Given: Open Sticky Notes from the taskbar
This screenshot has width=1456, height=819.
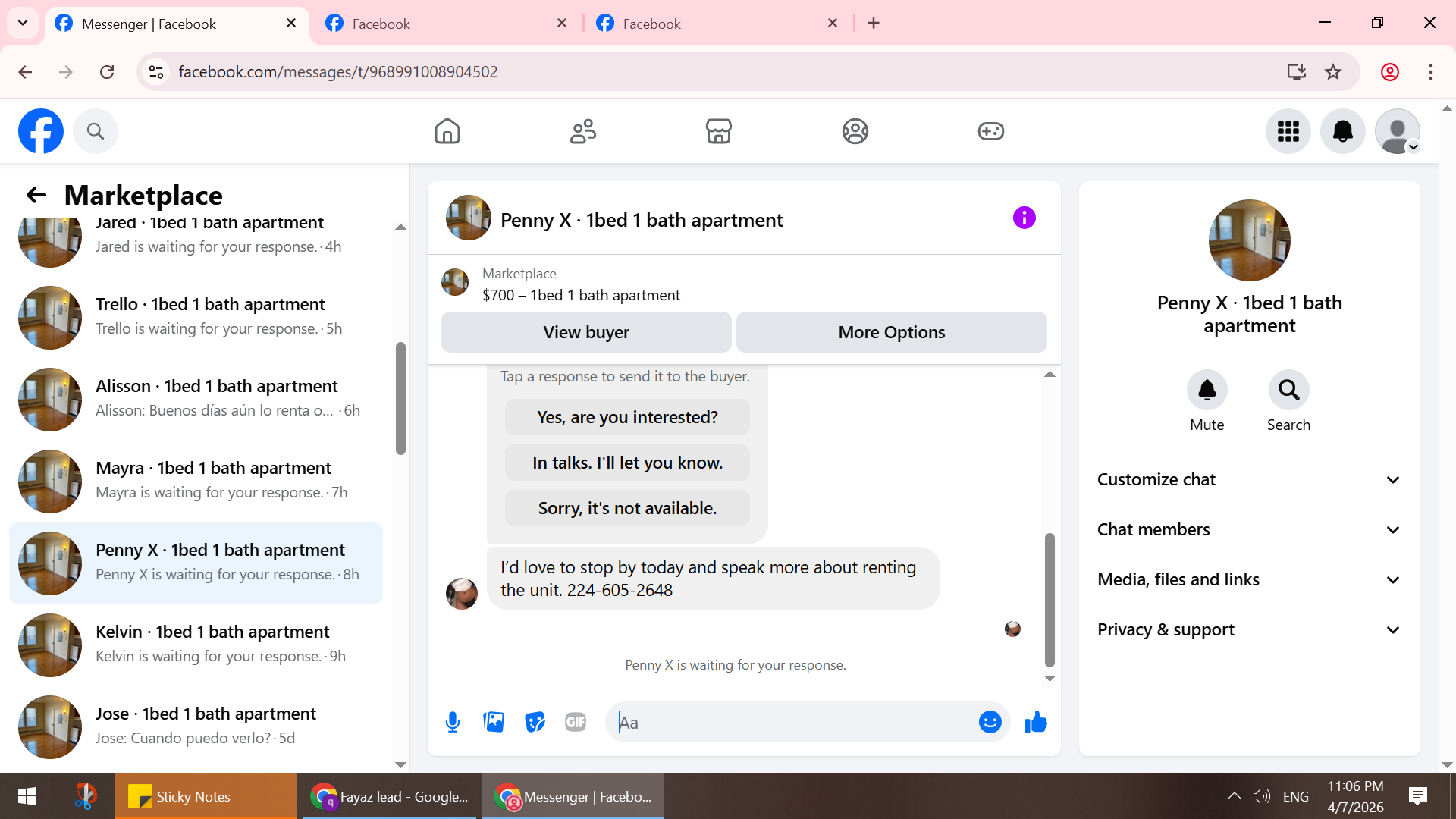Looking at the screenshot, I should pos(206,796).
